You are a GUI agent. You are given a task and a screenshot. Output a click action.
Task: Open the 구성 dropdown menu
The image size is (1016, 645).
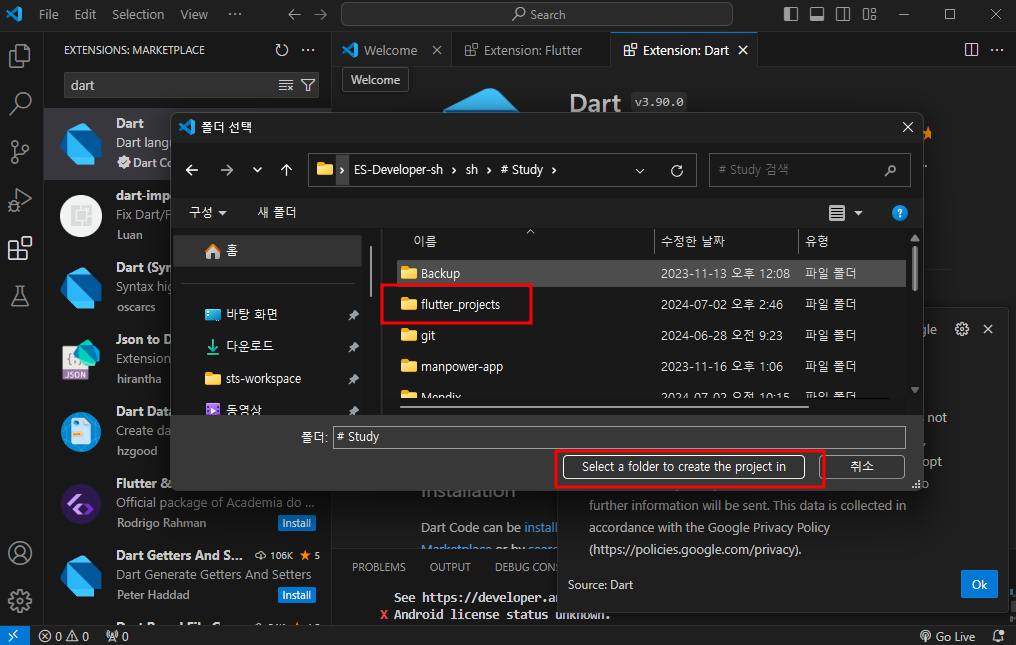207,213
